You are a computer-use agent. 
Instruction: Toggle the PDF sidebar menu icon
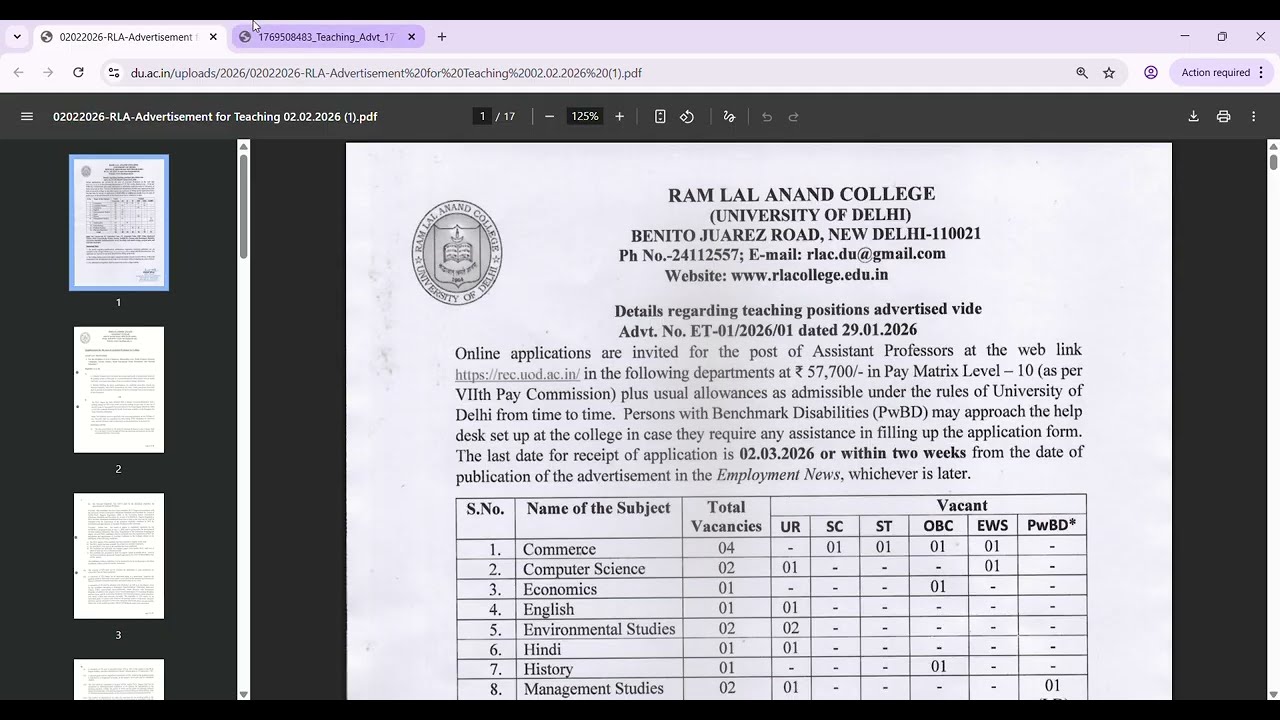(27, 116)
